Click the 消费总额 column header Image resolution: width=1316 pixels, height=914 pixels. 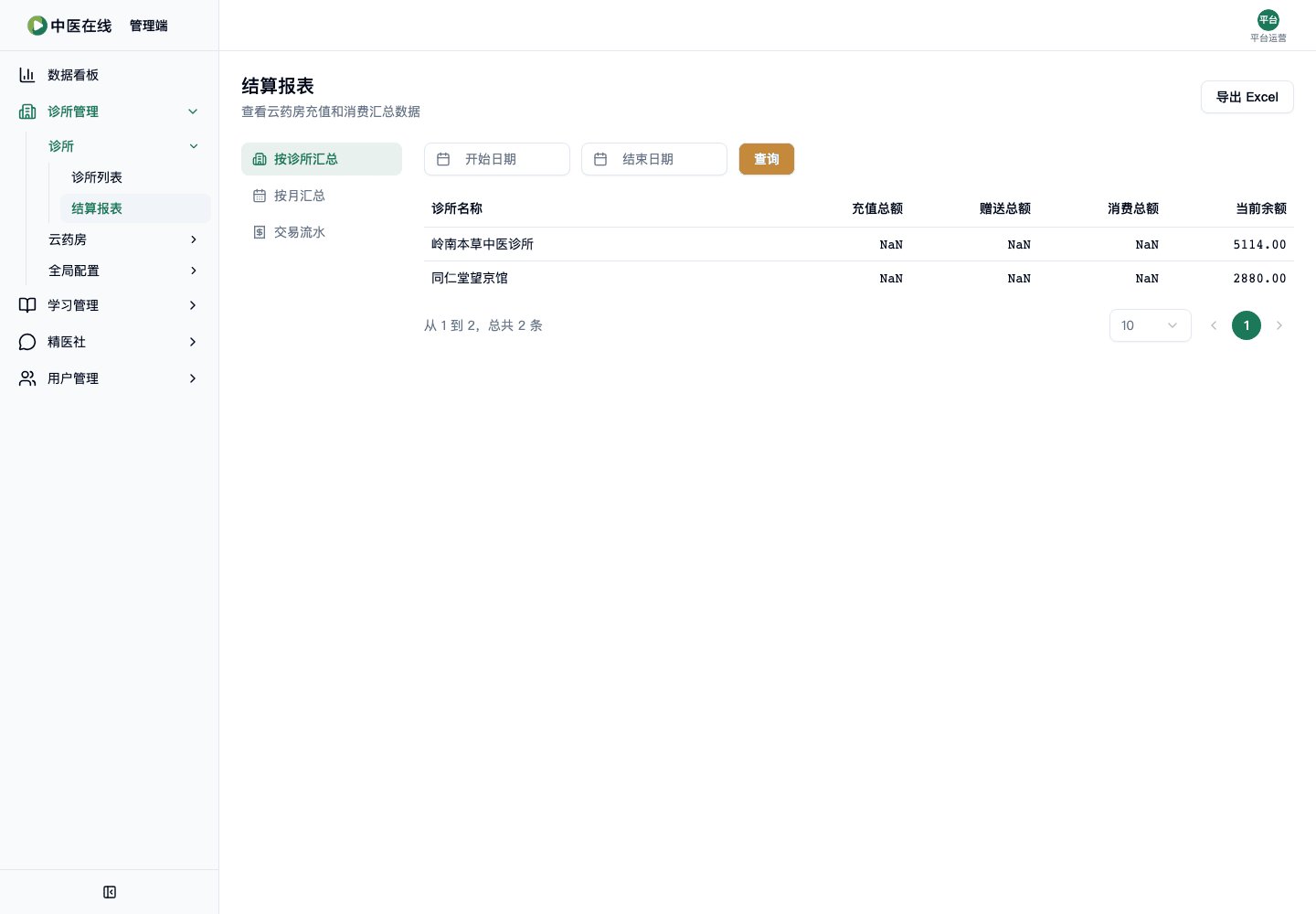pos(1133,208)
